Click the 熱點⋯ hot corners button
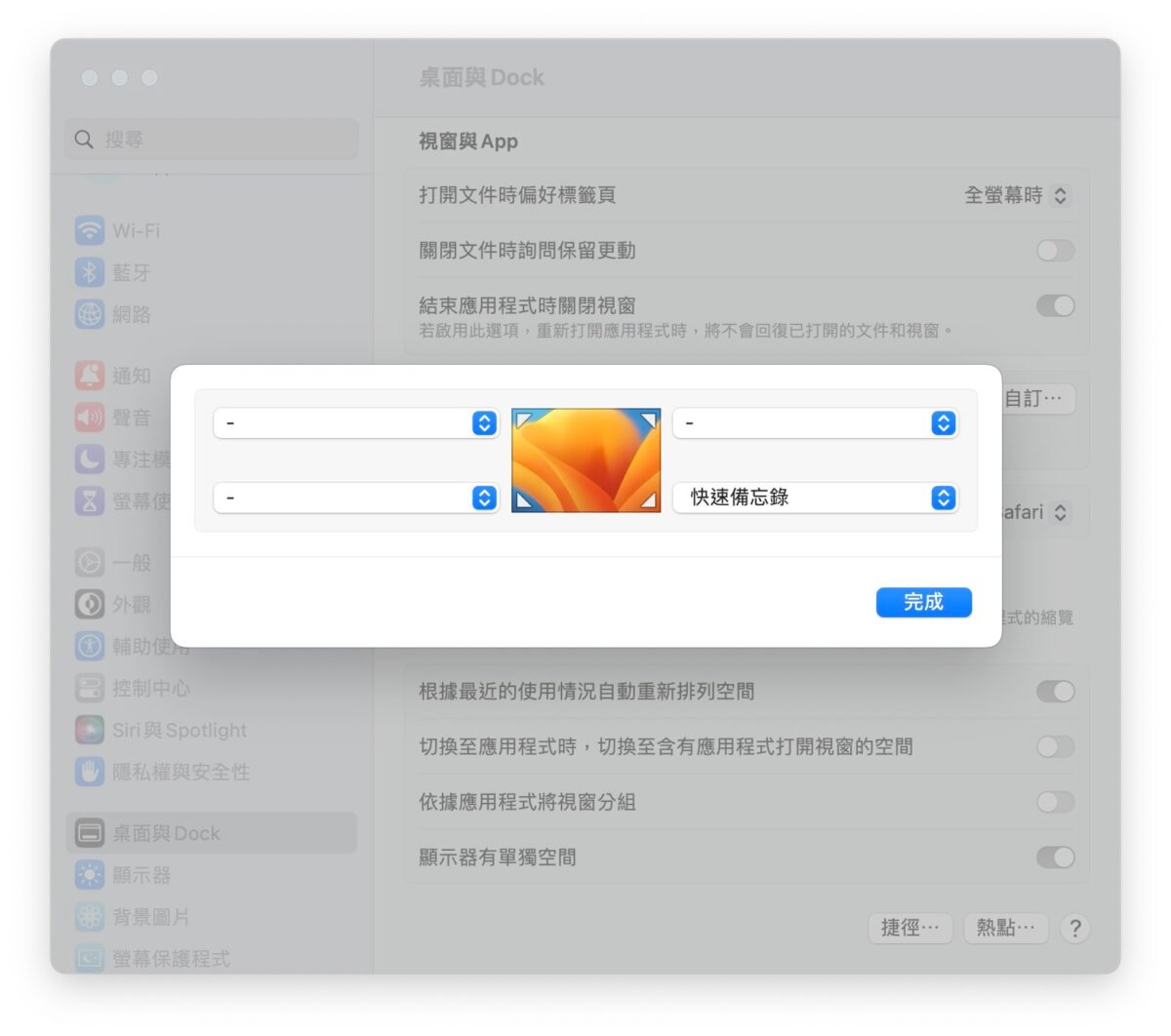1171x1036 pixels. click(x=1005, y=928)
